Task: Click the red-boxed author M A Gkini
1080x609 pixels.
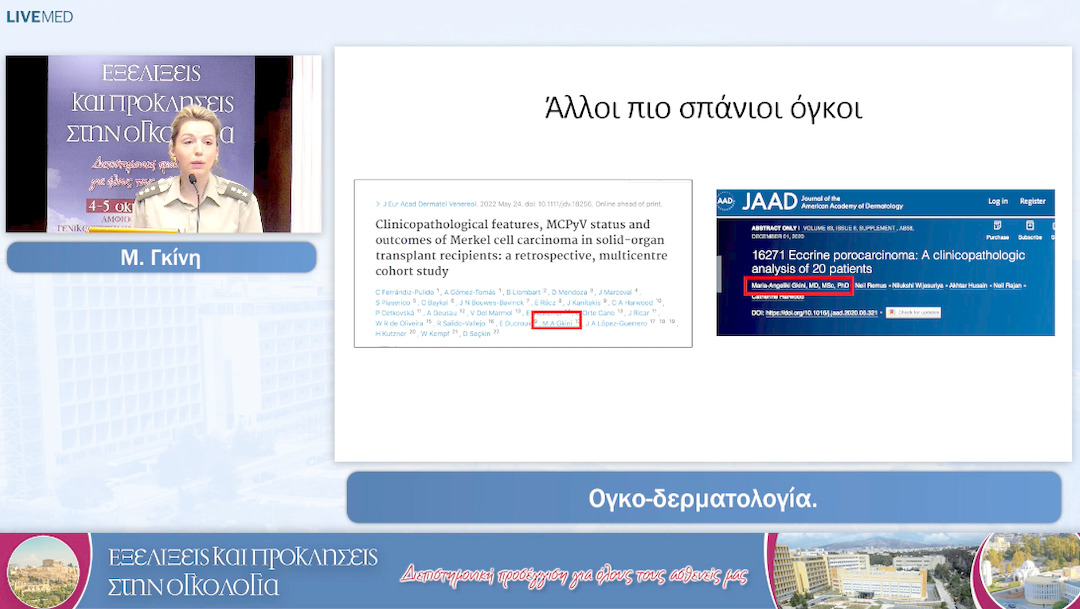Action: click(558, 323)
